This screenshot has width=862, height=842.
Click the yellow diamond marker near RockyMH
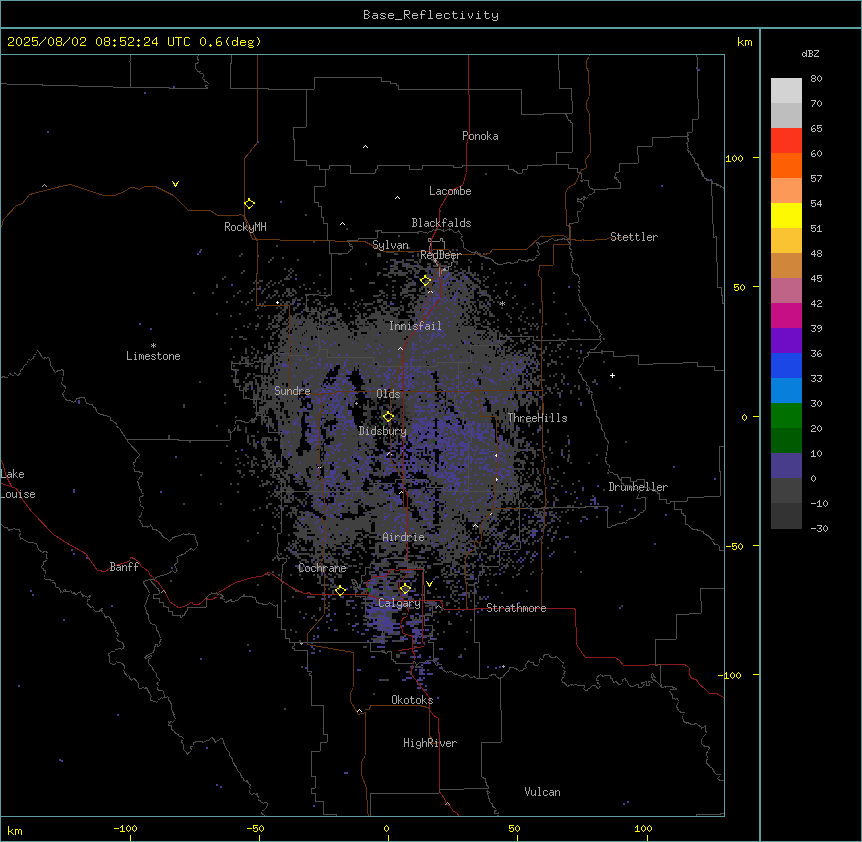coord(250,204)
